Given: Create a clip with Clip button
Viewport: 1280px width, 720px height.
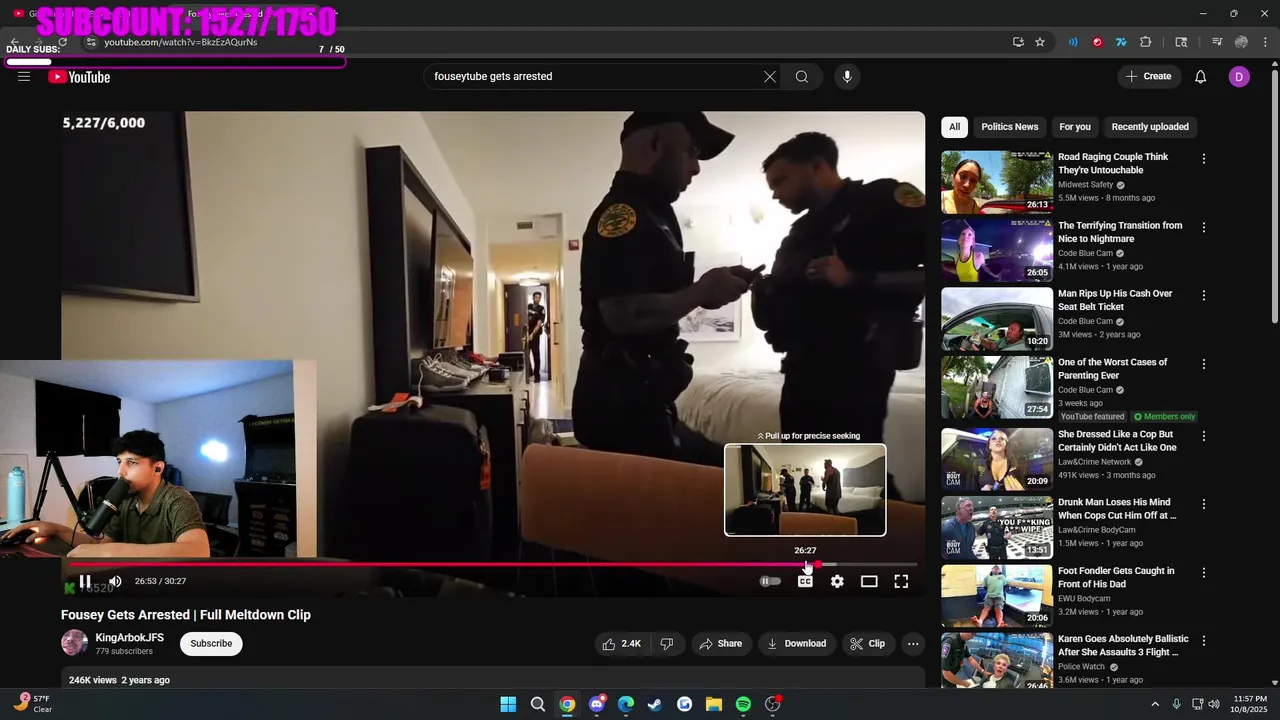Looking at the screenshot, I should coord(867,644).
